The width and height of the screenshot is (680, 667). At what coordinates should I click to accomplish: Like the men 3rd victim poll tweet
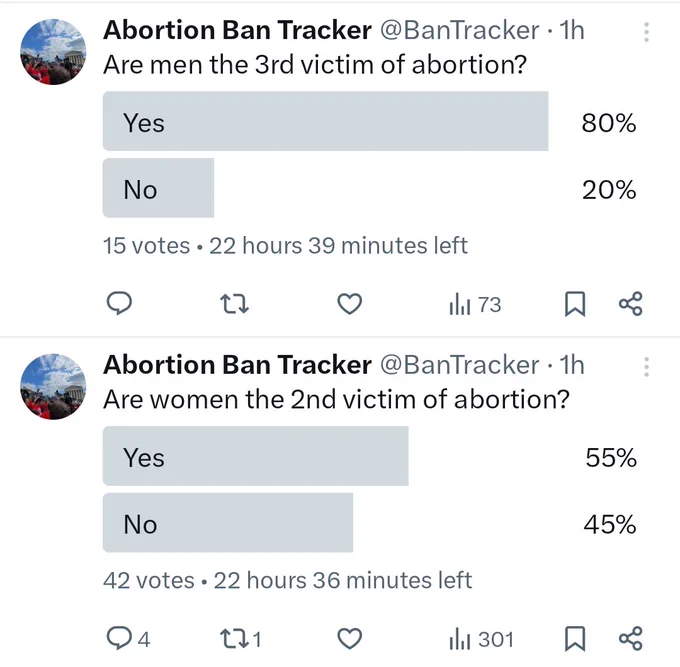(350, 304)
